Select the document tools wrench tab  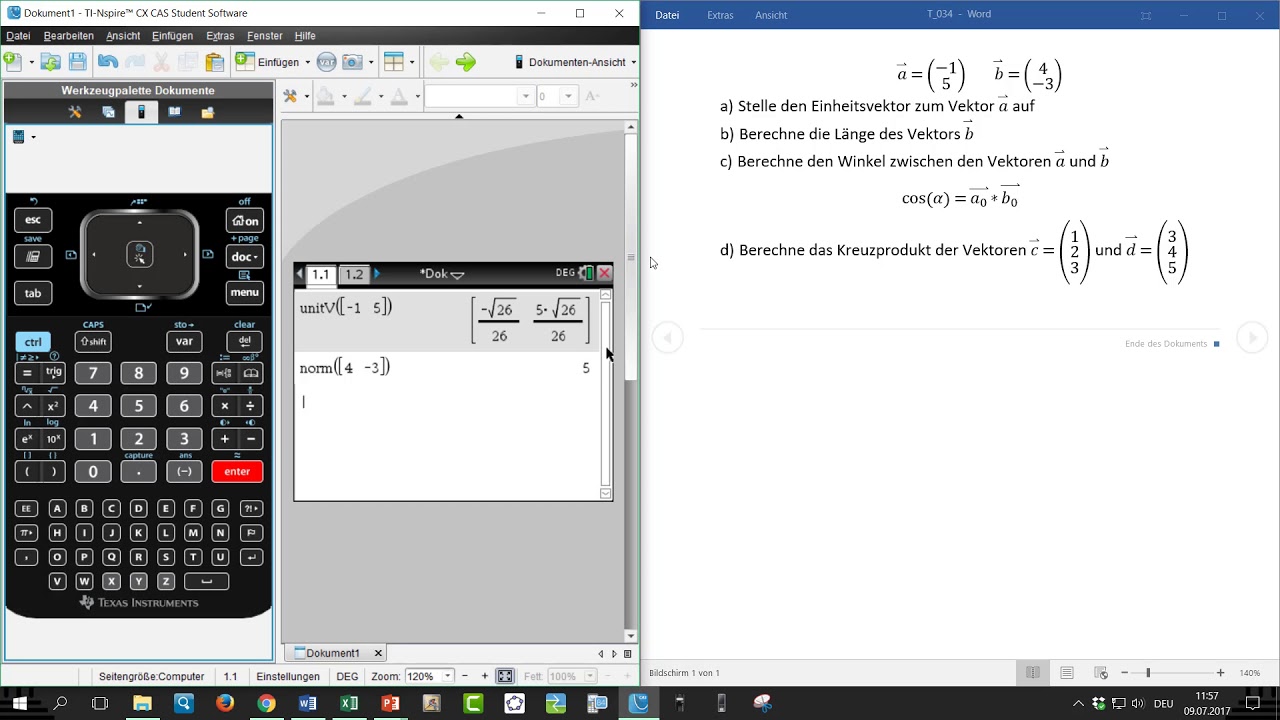pos(75,112)
